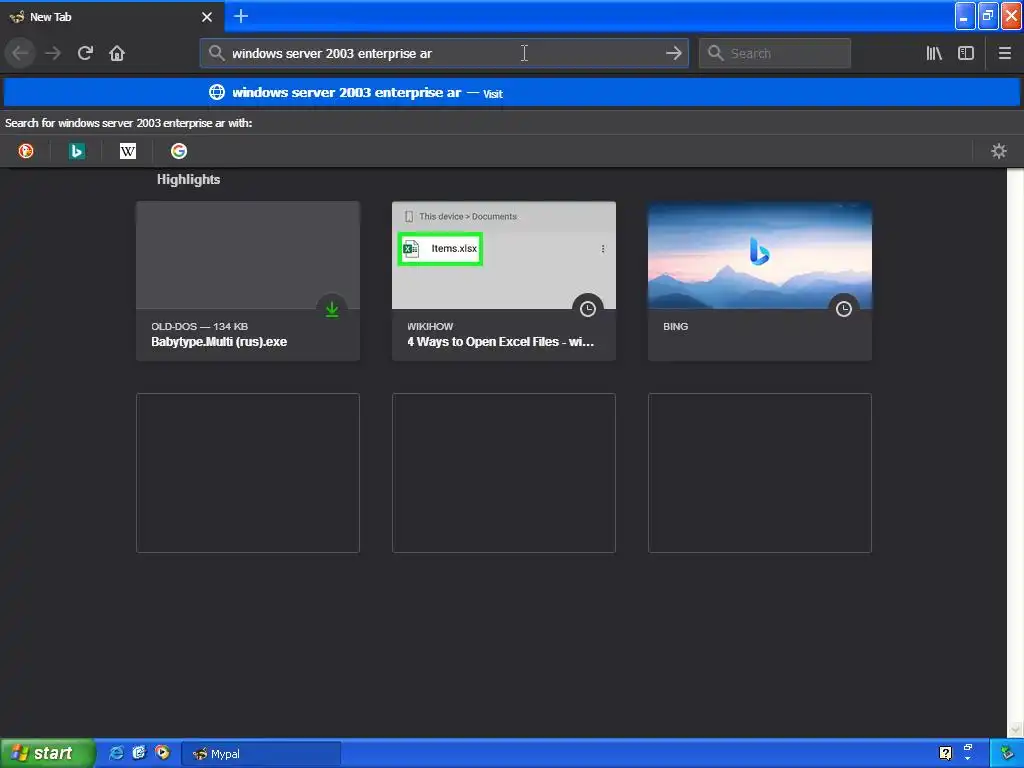Open a new tab with plus button
Image resolution: width=1024 pixels, height=768 pixels.
pyautogui.click(x=240, y=16)
